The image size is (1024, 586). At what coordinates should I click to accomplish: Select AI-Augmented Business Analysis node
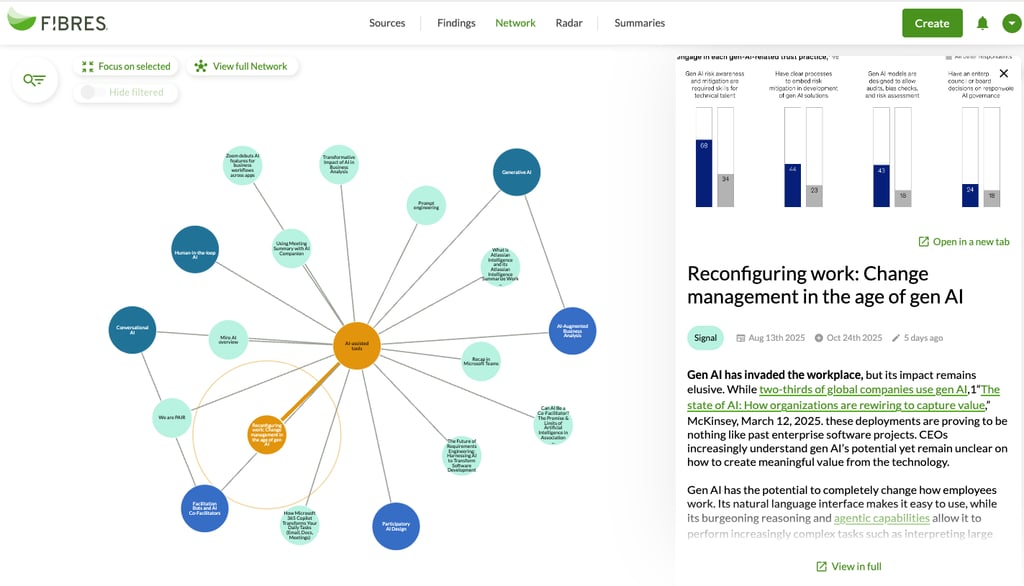[x=572, y=331]
